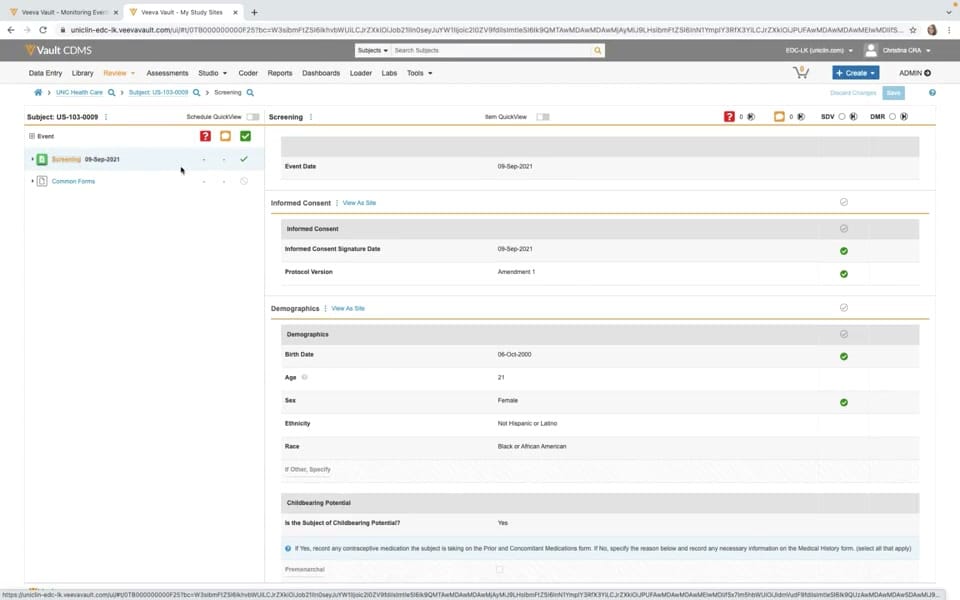This screenshot has height=600, width=960.
Task: Click the red query icon in Event header
Action: [x=205, y=136]
